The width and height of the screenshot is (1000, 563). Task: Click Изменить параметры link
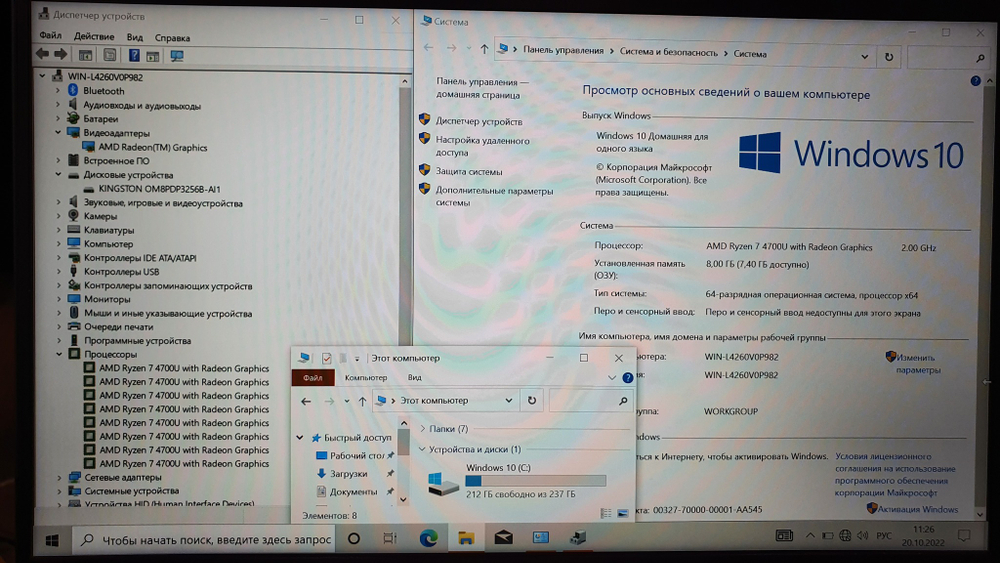coord(918,363)
